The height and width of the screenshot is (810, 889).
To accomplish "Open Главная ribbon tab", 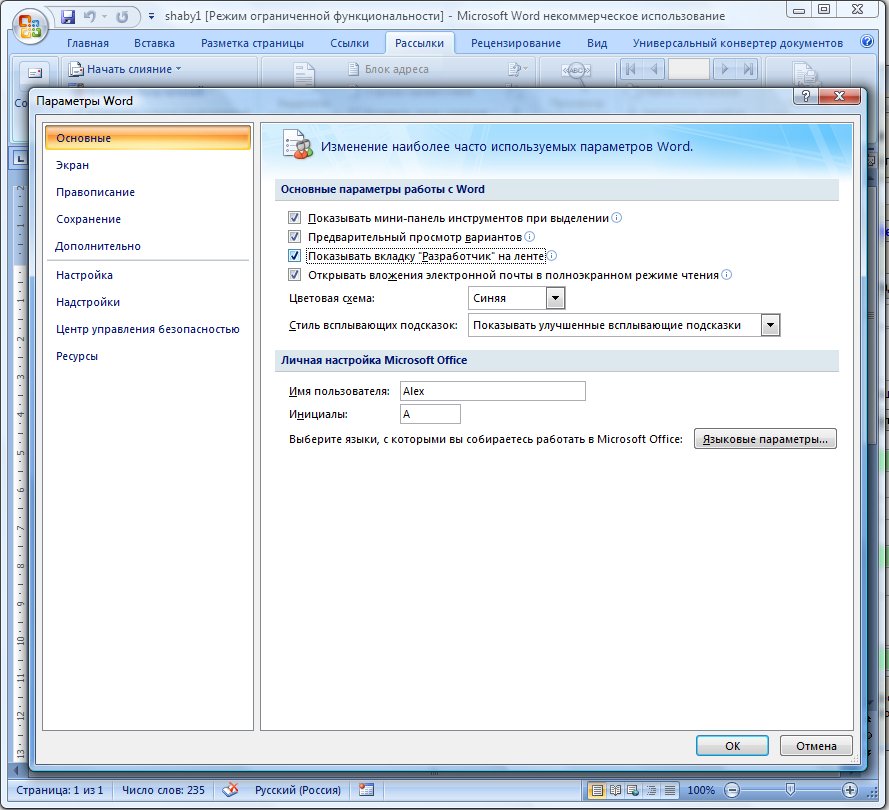I will [88, 43].
